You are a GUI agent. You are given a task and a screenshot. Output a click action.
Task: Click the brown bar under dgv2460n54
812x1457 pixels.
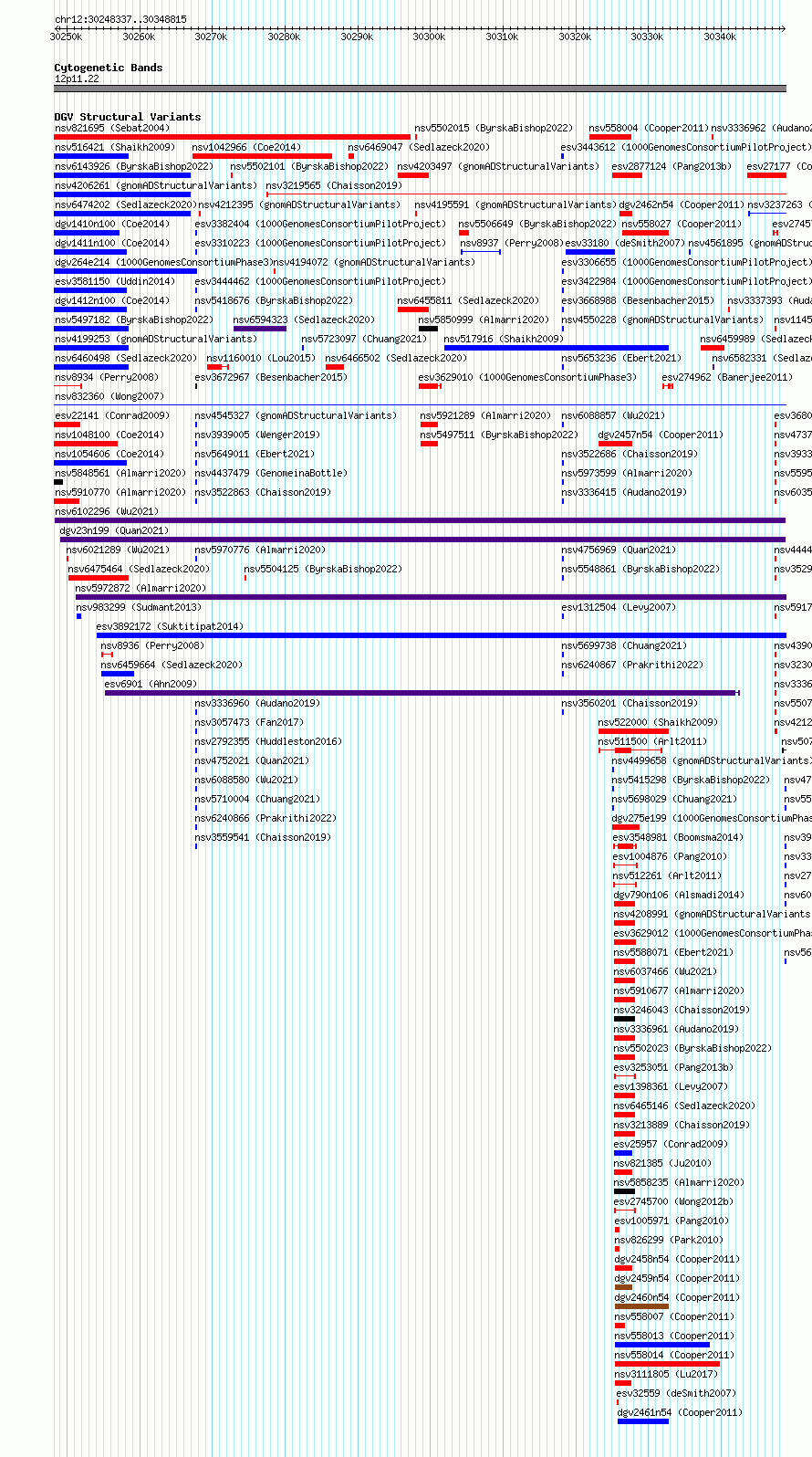pyautogui.click(x=642, y=1306)
